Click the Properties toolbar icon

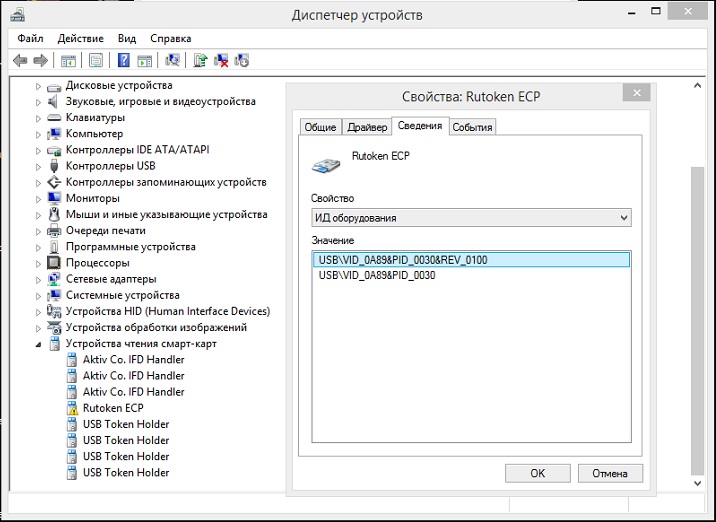[x=96, y=60]
